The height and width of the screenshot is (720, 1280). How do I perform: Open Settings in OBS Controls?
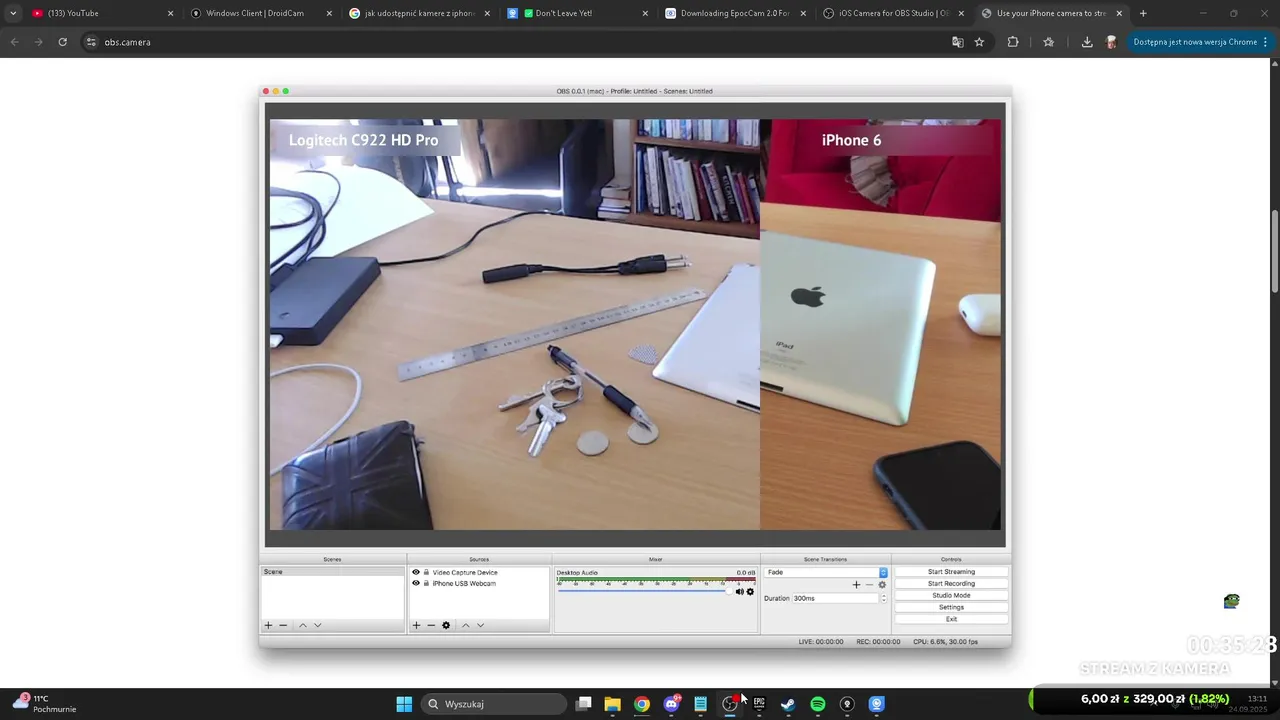[951, 607]
